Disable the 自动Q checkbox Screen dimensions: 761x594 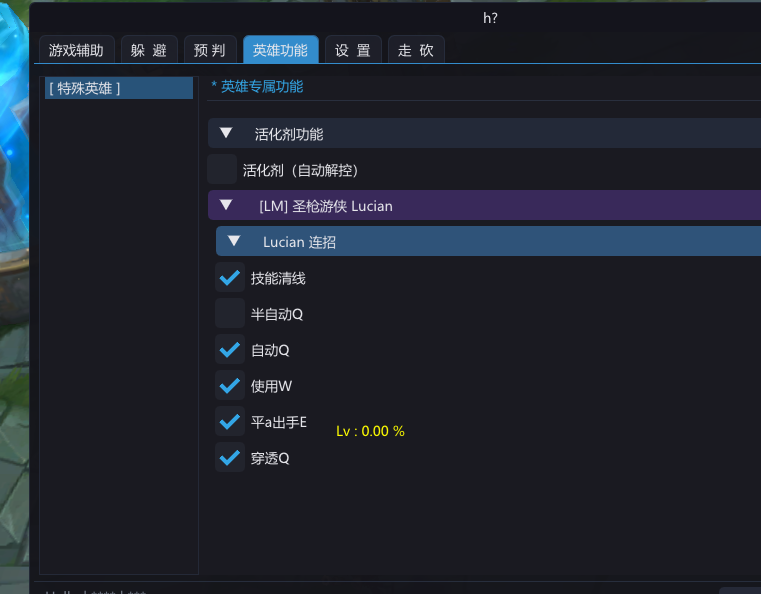tap(230, 350)
